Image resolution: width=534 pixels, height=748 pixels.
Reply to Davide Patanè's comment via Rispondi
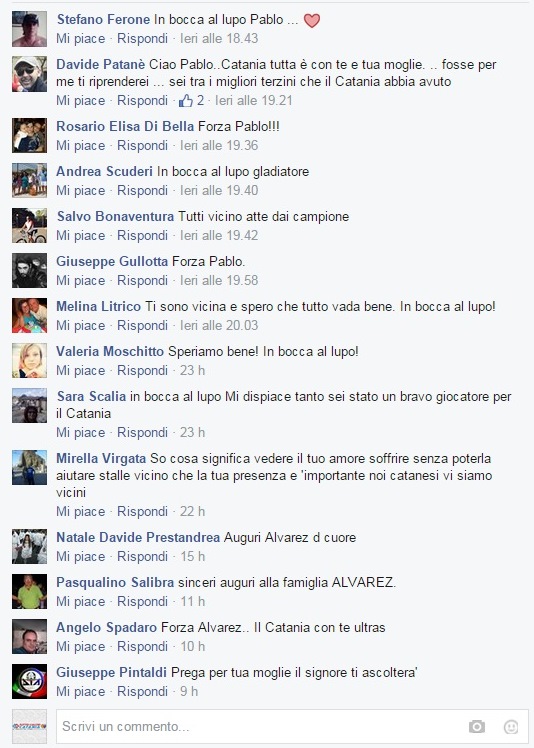pos(142,101)
